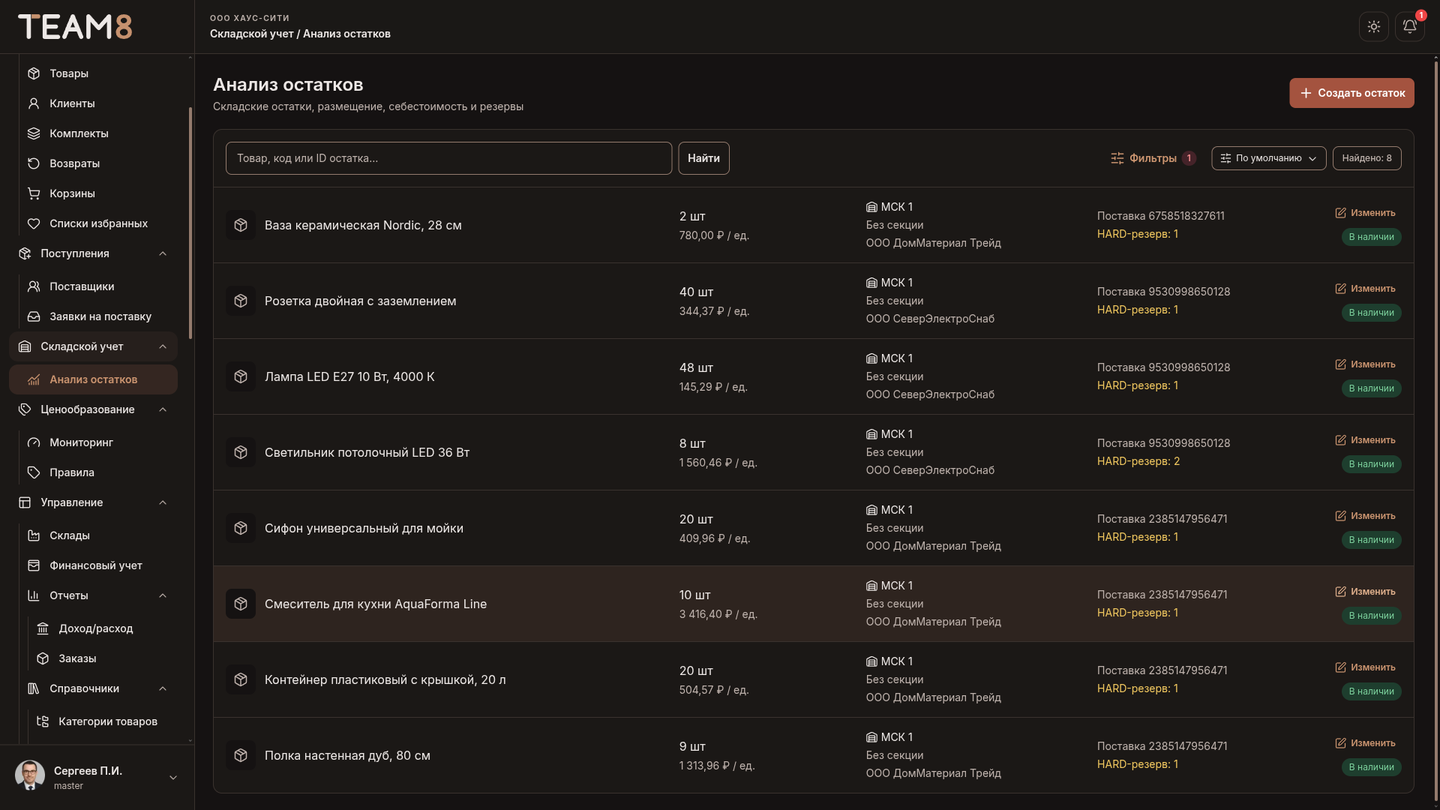Click Изменить for Ваза керамическая Nordic
This screenshot has height=810, width=1440.
[1365, 213]
